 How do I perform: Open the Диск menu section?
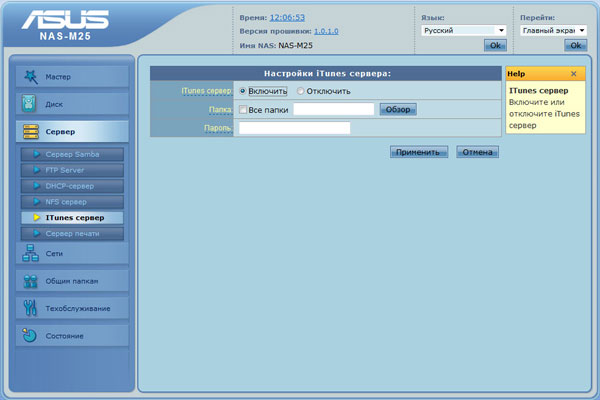(72, 104)
